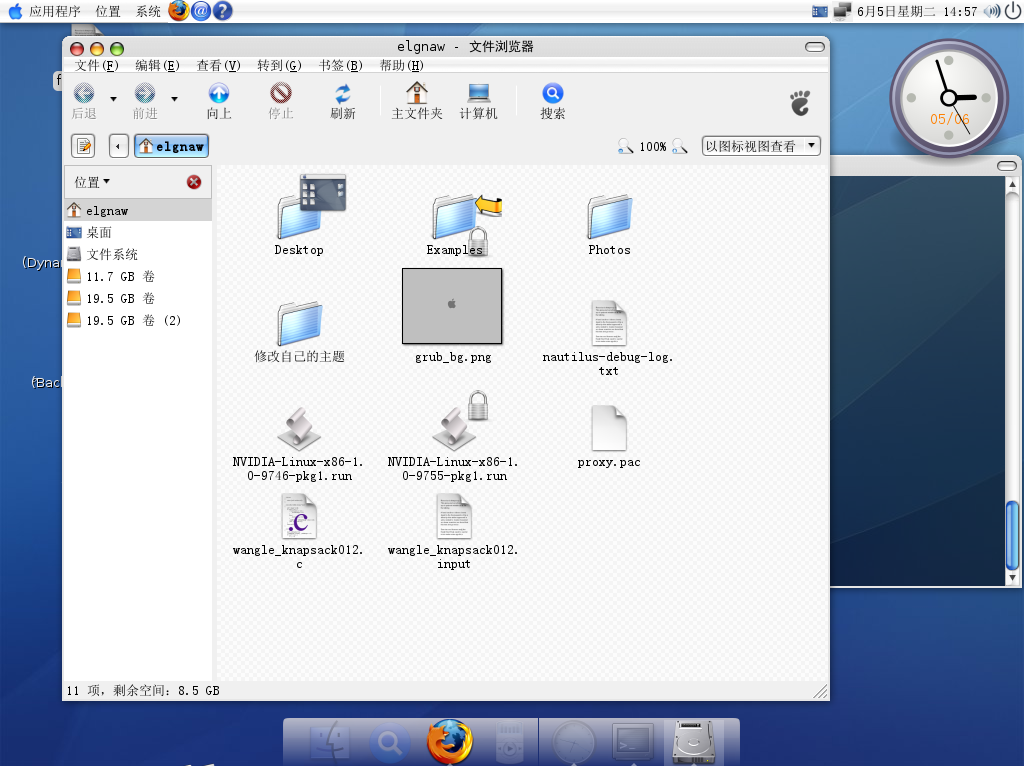Click the network monitor icon in top panel
Image resolution: width=1024 pixels, height=768 pixels.
[842, 11]
